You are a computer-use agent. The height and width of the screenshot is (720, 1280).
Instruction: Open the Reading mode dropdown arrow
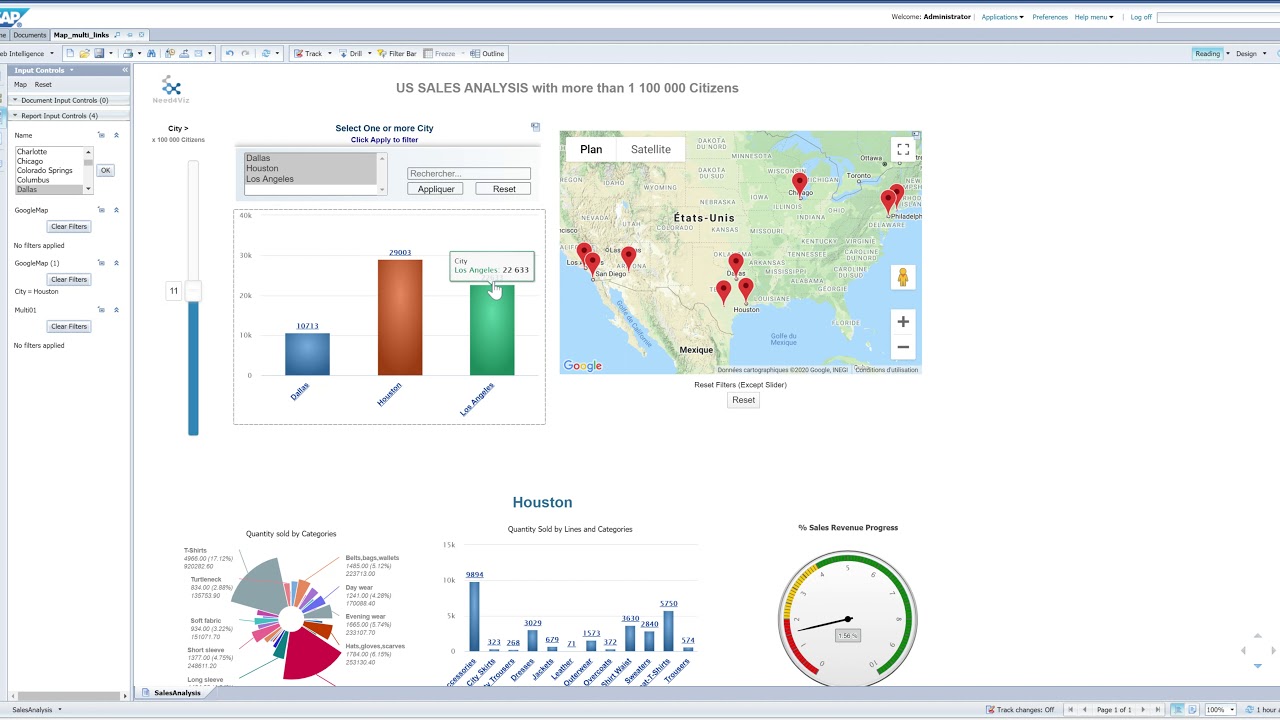tap(1228, 53)
